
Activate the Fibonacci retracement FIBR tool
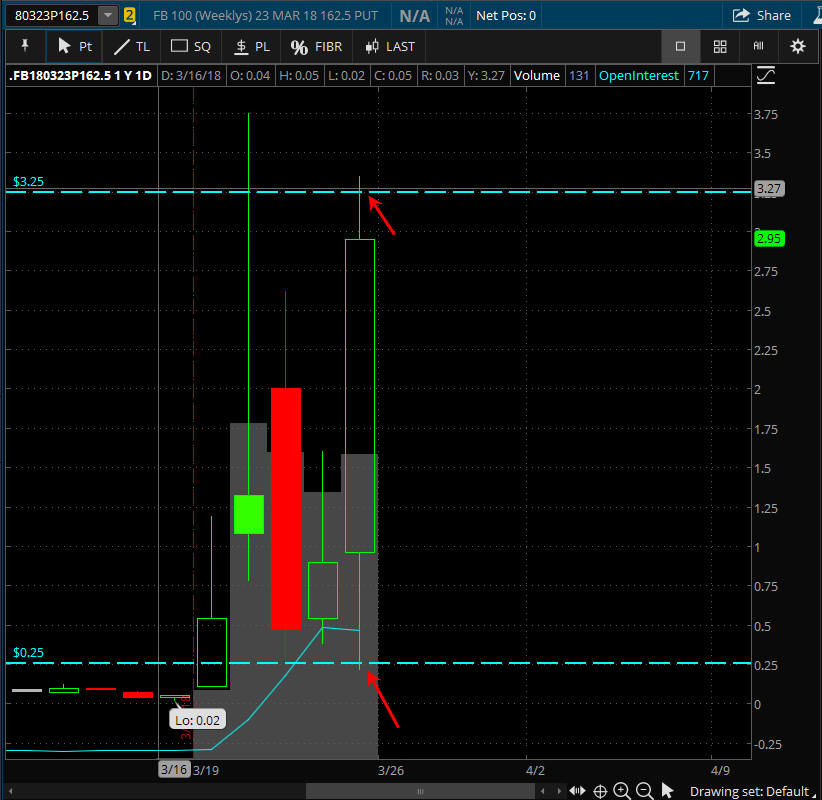pyautogui.click(x=314, y=47)
